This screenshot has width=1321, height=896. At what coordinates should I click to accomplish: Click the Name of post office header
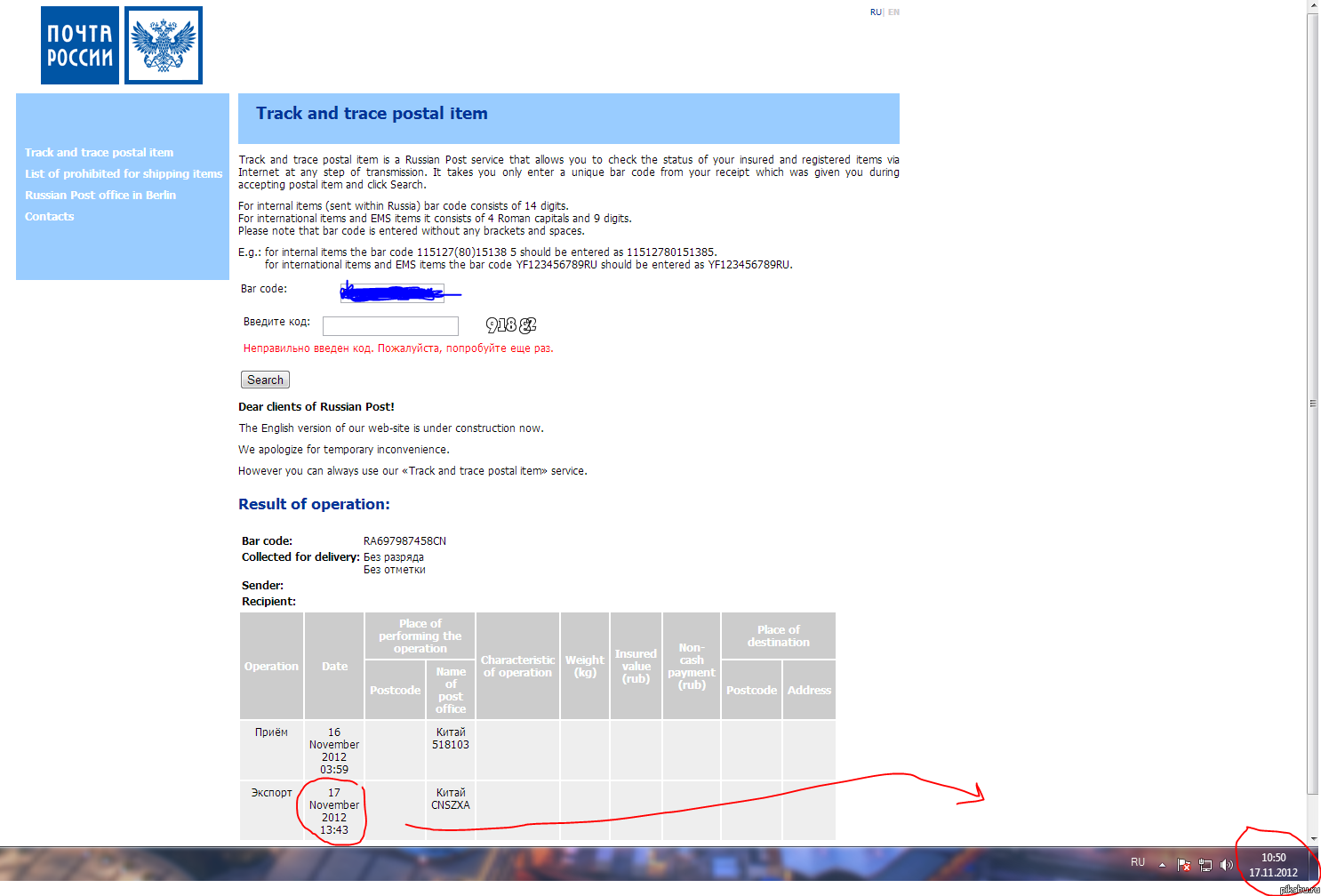(x=451, y=690)
